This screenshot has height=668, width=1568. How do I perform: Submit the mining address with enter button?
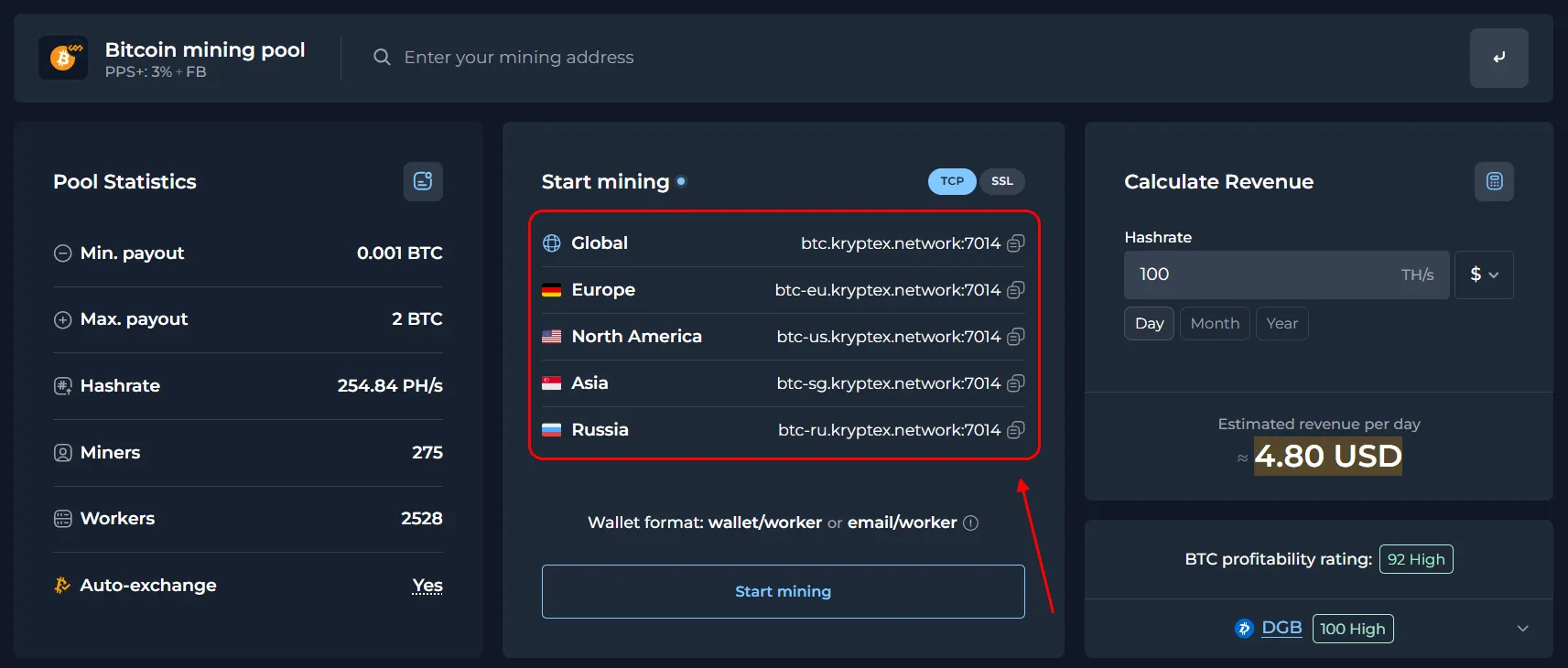tap(1498, 58)
